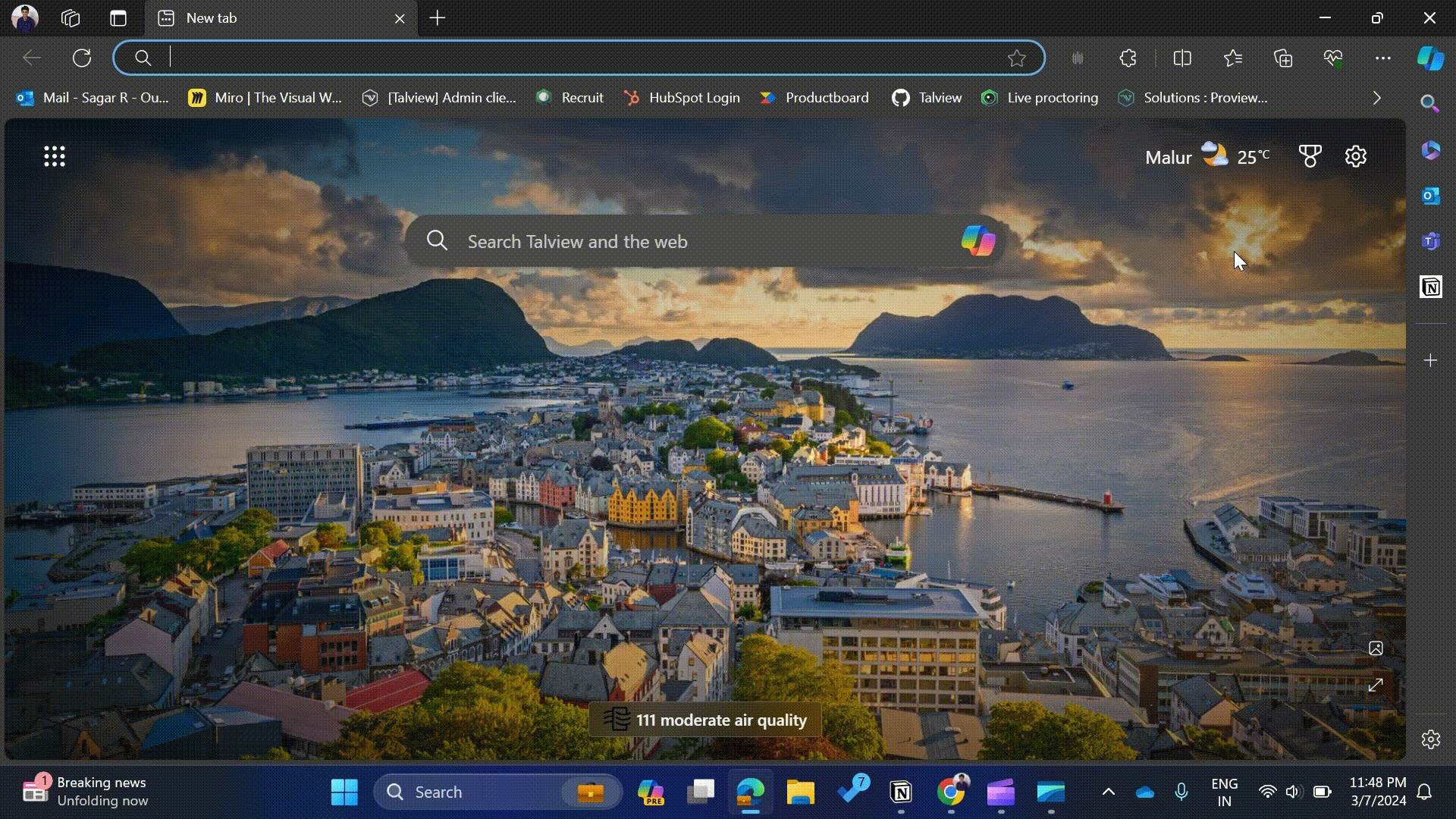Refresh the page
1456x819 pixels.
pos(82,58)
